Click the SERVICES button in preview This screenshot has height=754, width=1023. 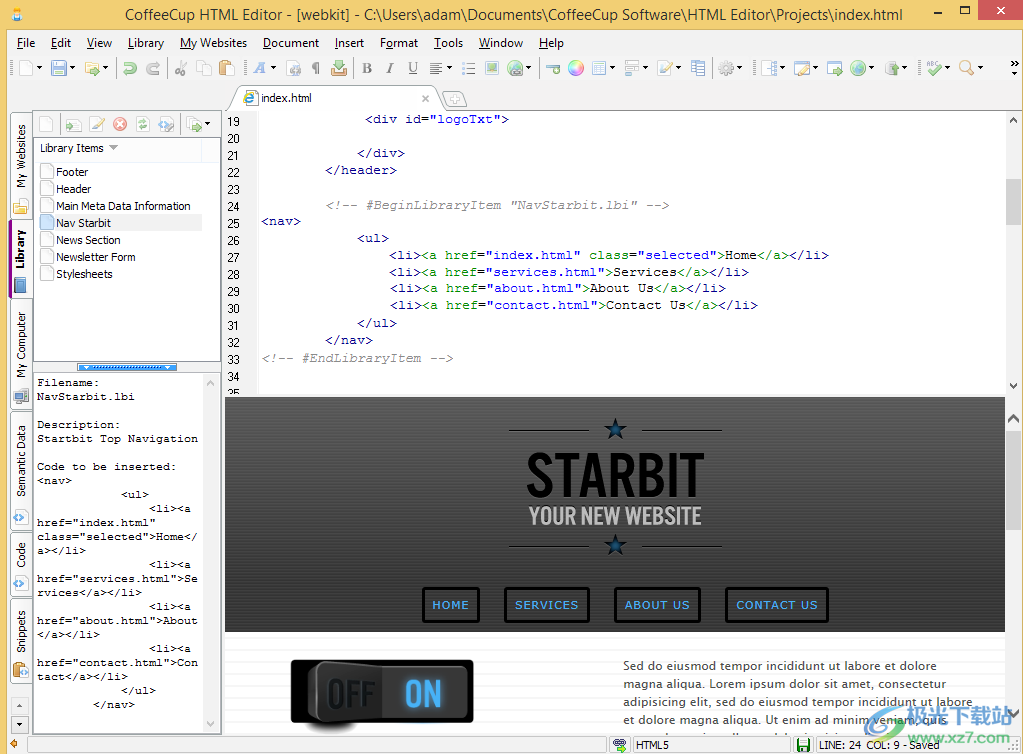[x=547, y=605]
